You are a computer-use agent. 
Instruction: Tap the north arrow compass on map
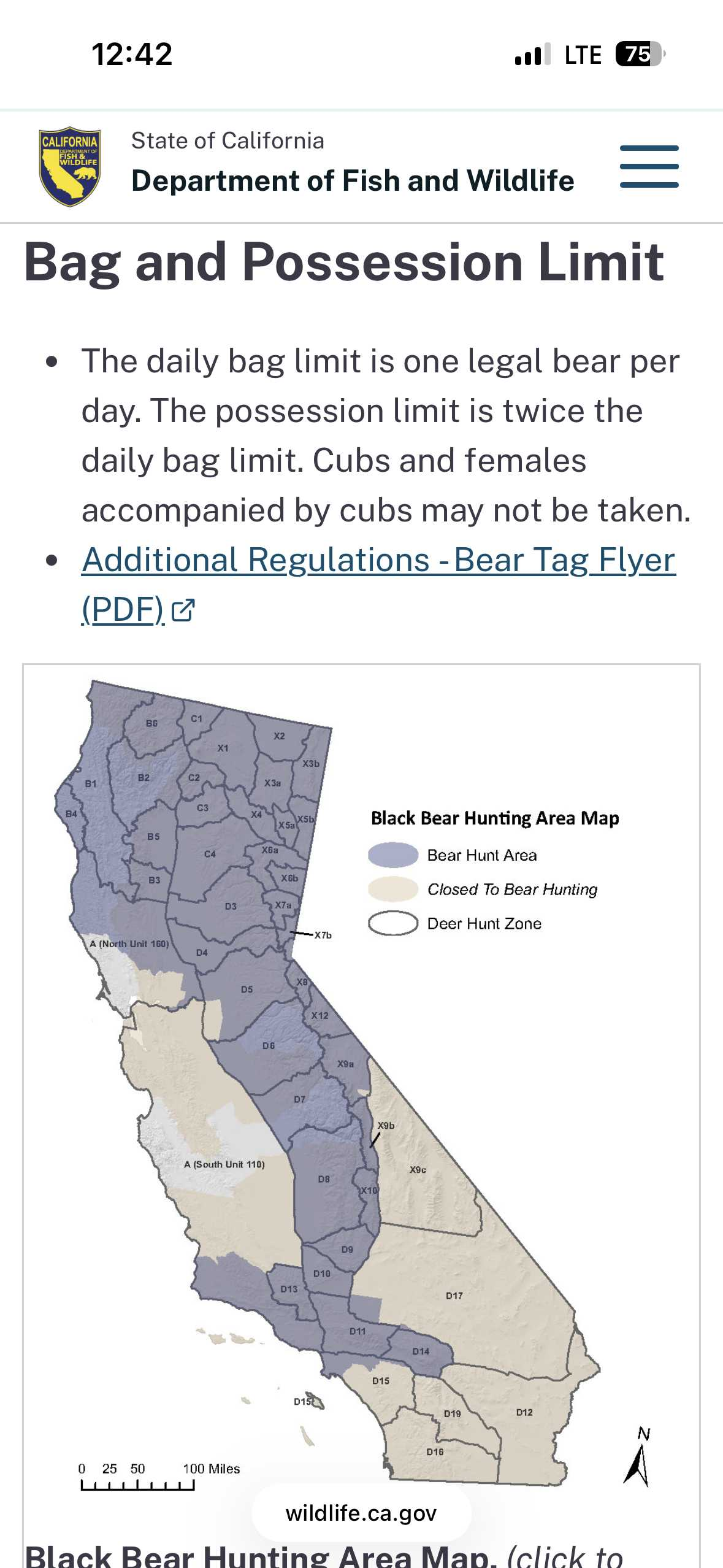pos(638,1459)
